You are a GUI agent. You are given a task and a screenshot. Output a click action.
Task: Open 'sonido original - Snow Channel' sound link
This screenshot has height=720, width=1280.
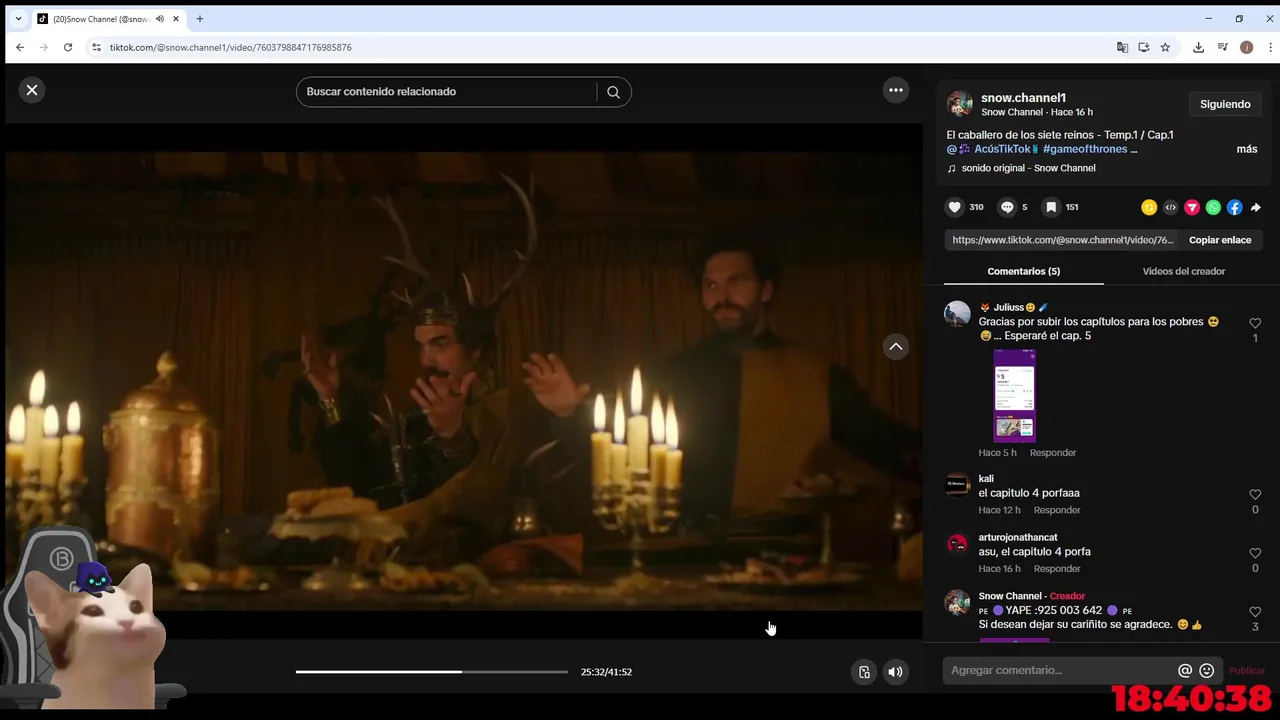[x=1028, y=168]
